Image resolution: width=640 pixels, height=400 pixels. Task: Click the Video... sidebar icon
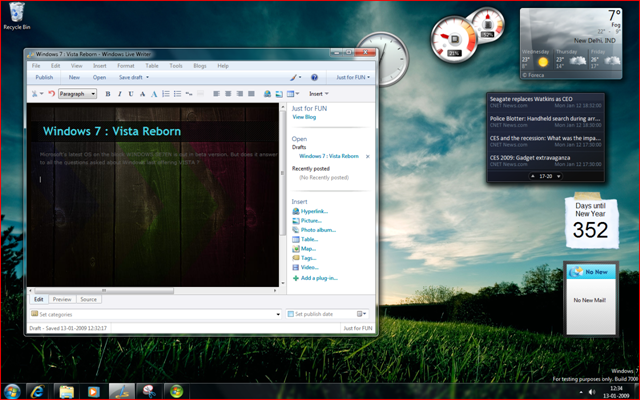point(296,267)
